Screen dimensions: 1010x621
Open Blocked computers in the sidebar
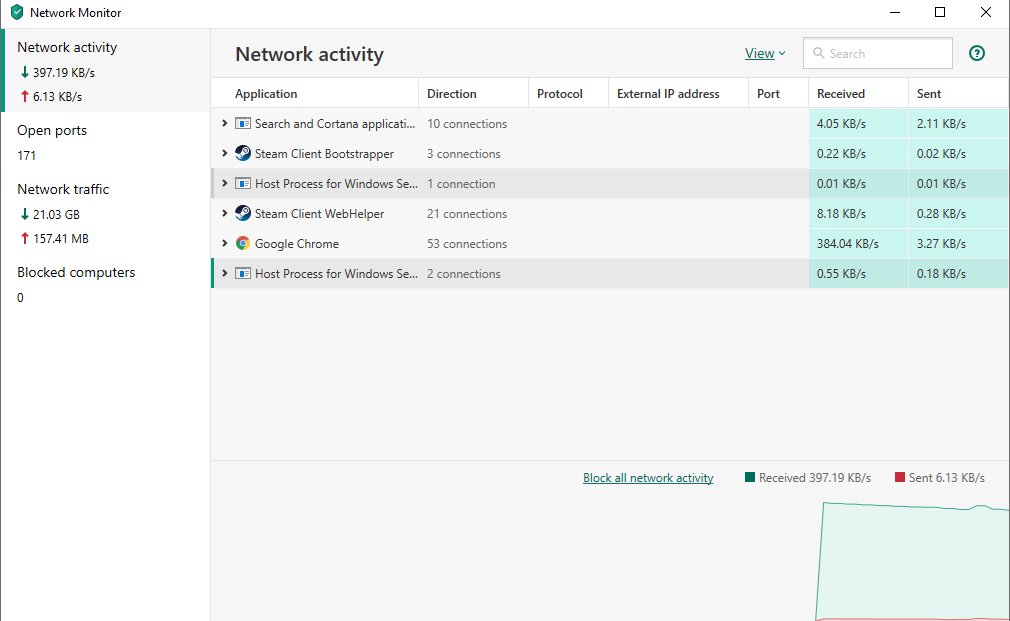pyautogui.click(x=76, y=273)
